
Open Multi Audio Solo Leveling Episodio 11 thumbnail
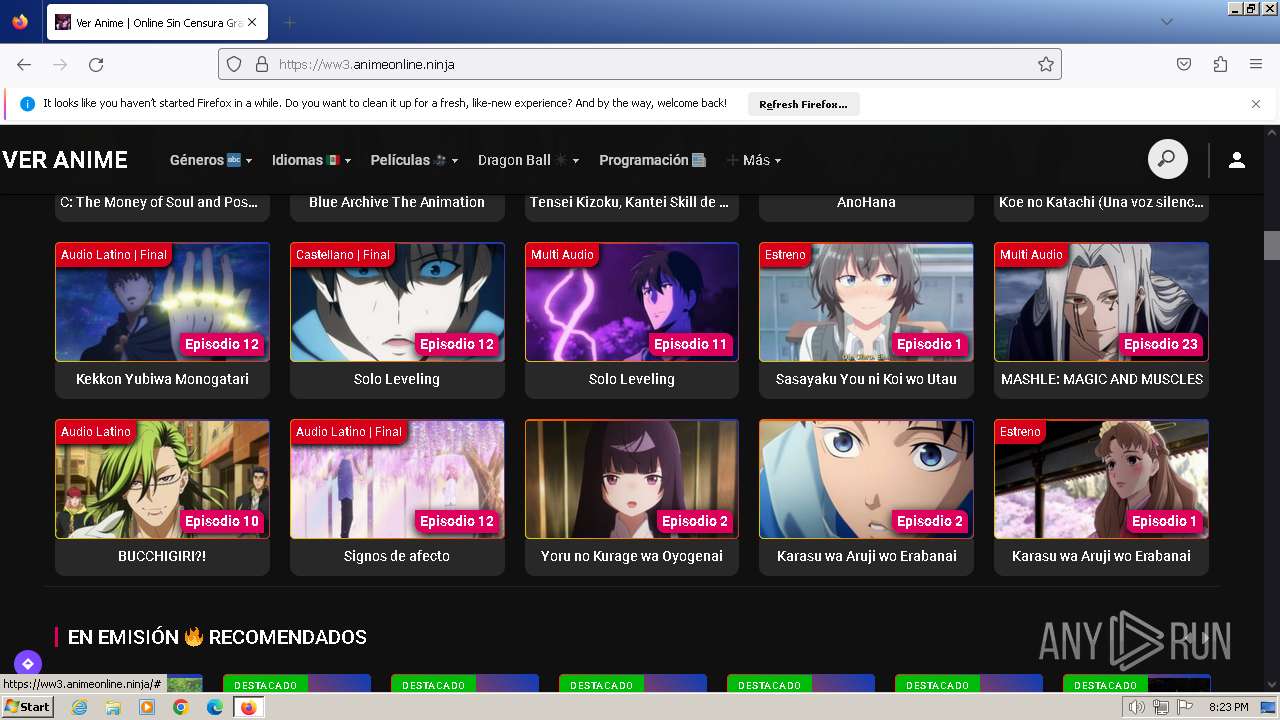click(x=632, y=302)
